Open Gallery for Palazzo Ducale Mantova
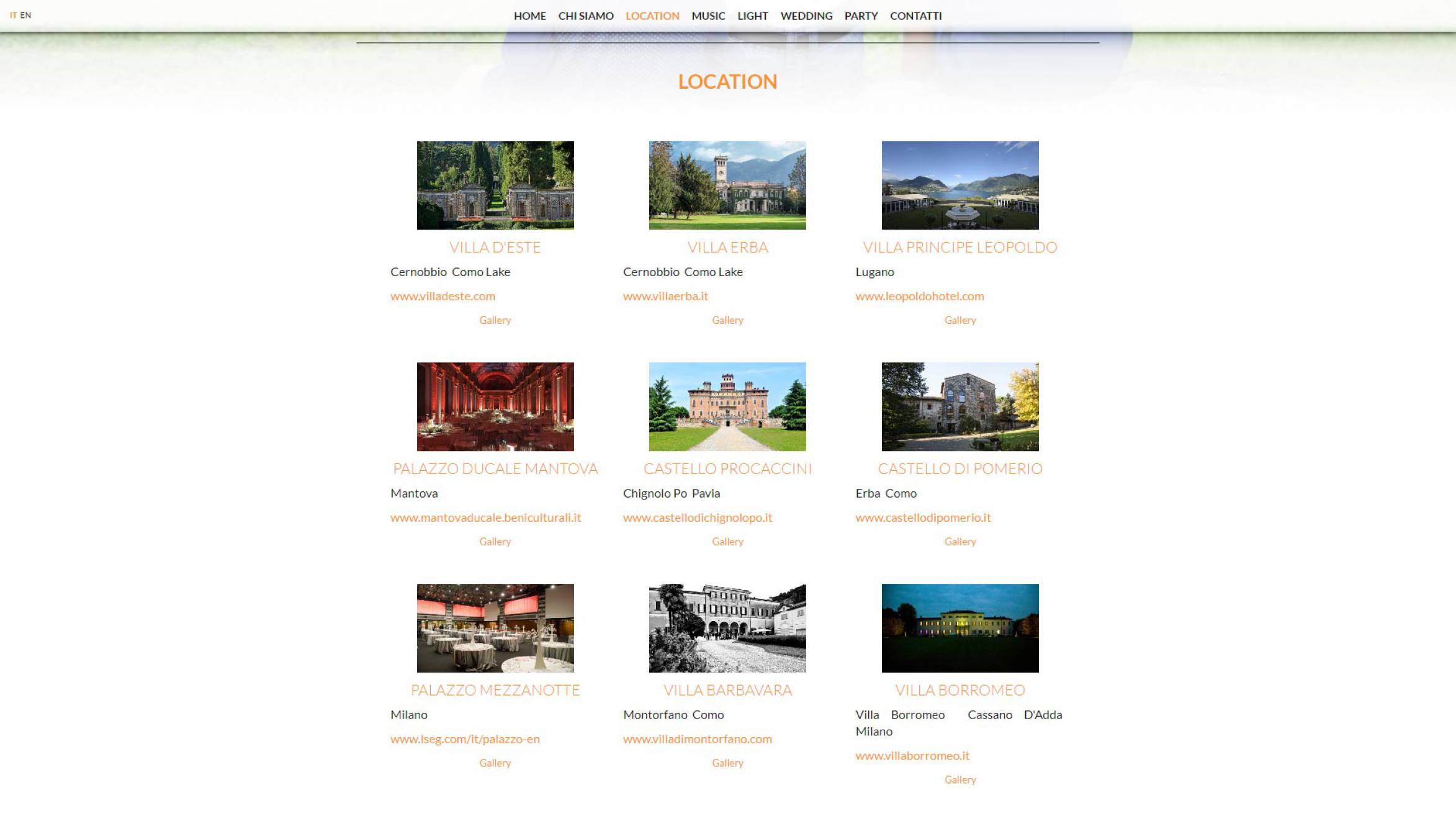Image resolution: width=1456 pixels, height=819 pixels. [x=495, y=542]
